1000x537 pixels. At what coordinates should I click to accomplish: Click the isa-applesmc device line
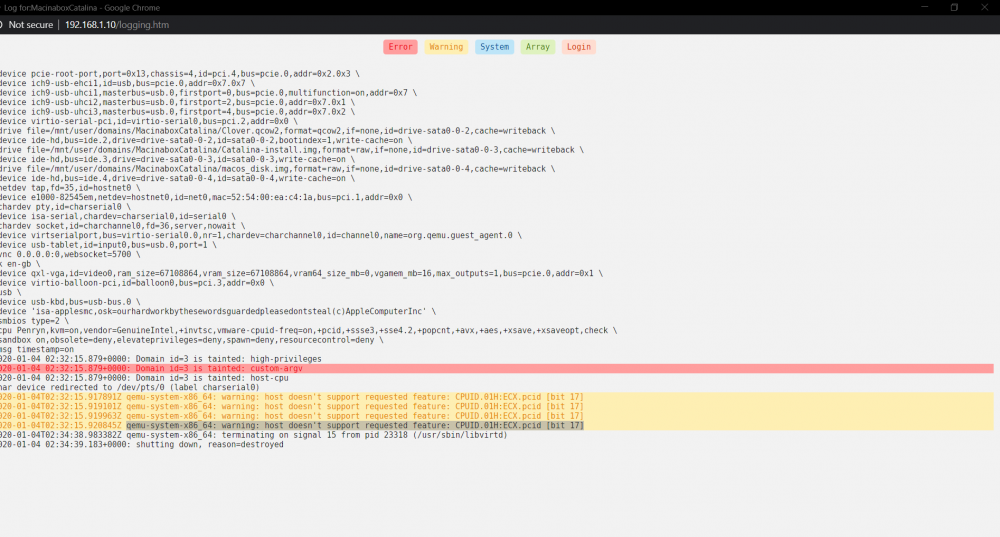[218, 311]
